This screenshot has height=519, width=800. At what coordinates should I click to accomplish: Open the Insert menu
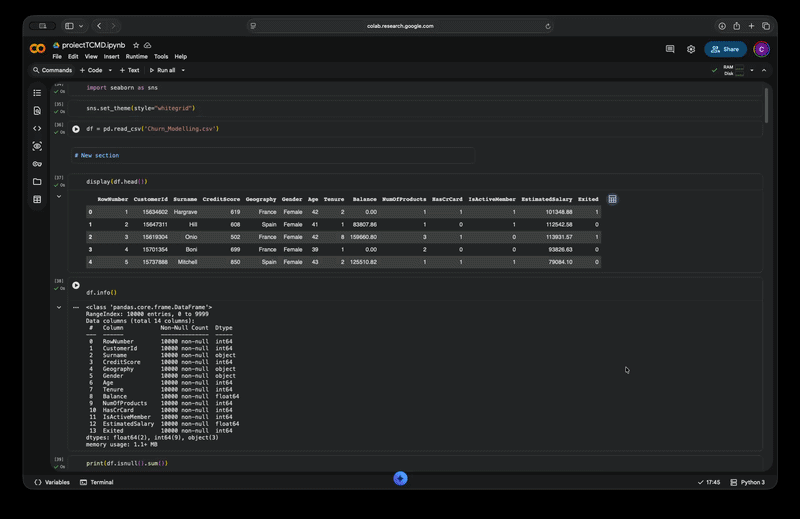pos(111,57)
